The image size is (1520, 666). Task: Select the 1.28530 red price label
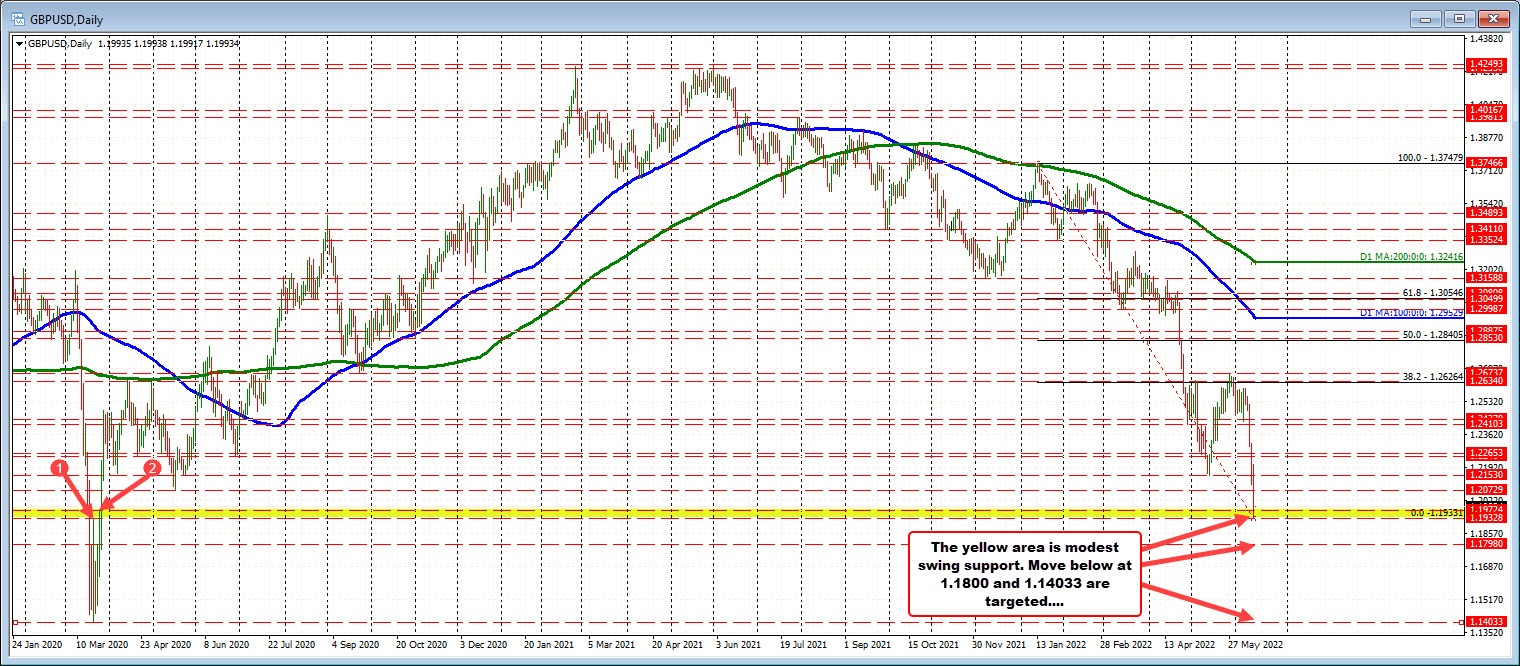point(1485,338)
